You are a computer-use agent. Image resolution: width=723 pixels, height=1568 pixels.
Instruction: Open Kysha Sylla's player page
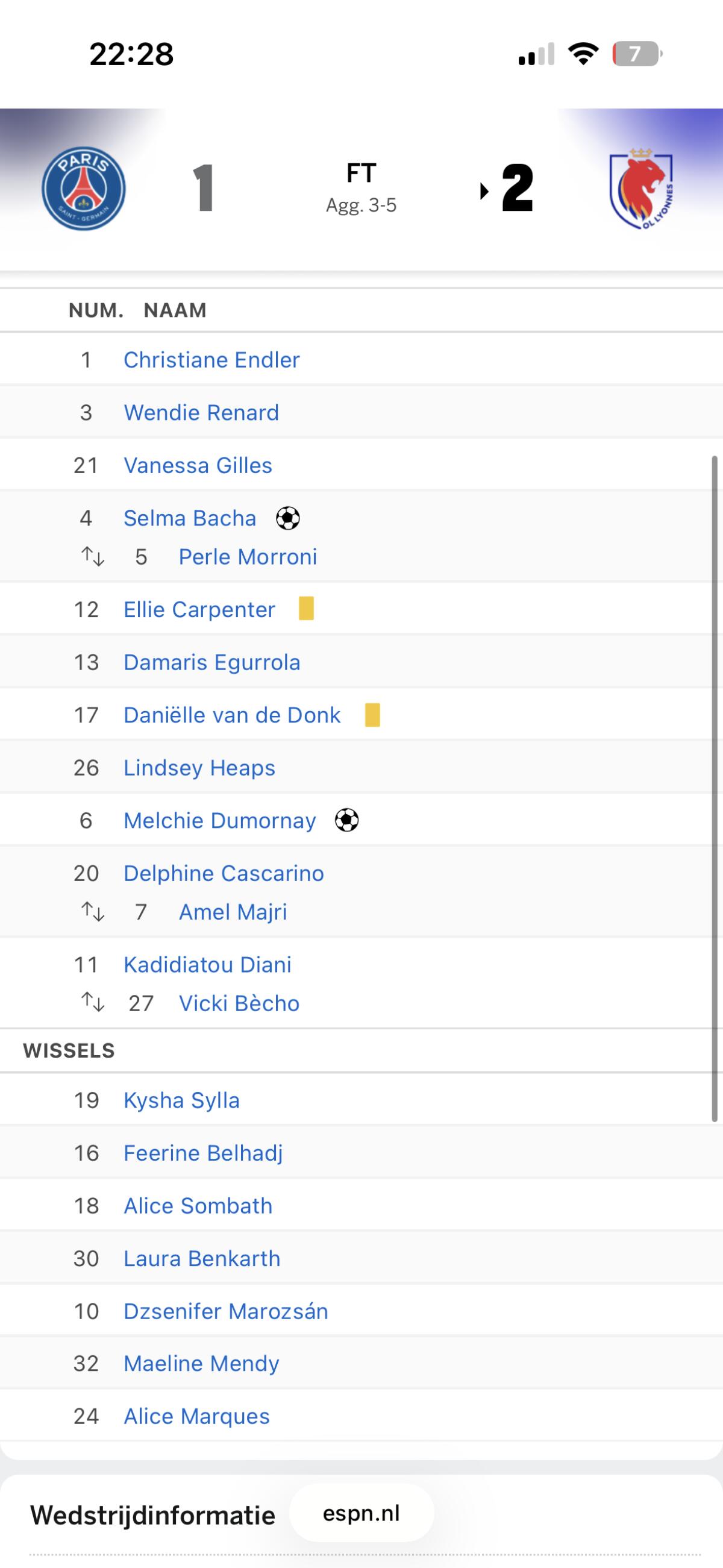[x=181, y=1100]
